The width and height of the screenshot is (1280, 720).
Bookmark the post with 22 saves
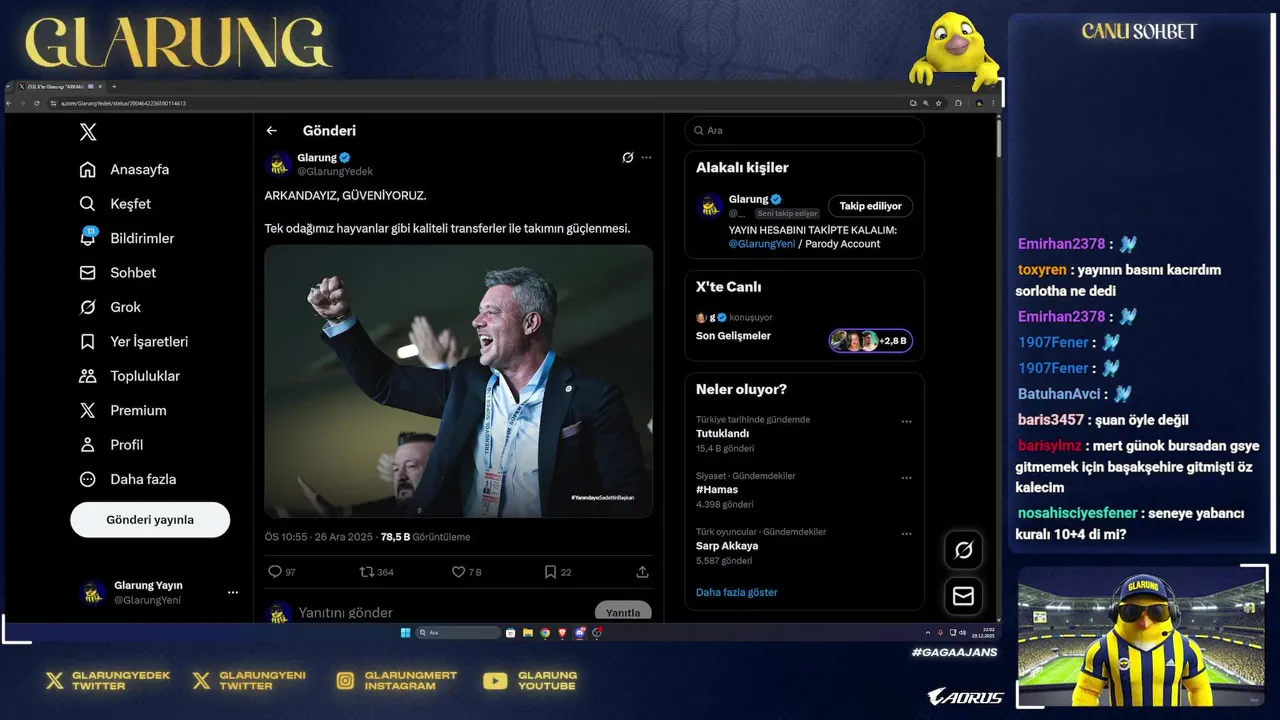550,572
